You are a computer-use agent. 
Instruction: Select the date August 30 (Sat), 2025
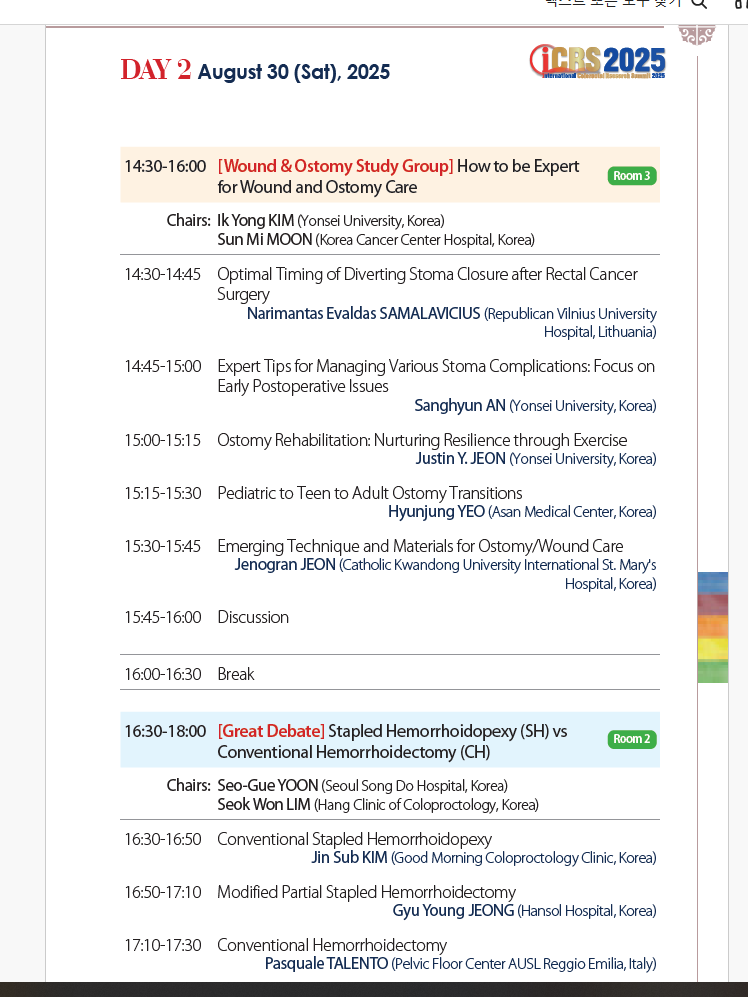(294, 72)
